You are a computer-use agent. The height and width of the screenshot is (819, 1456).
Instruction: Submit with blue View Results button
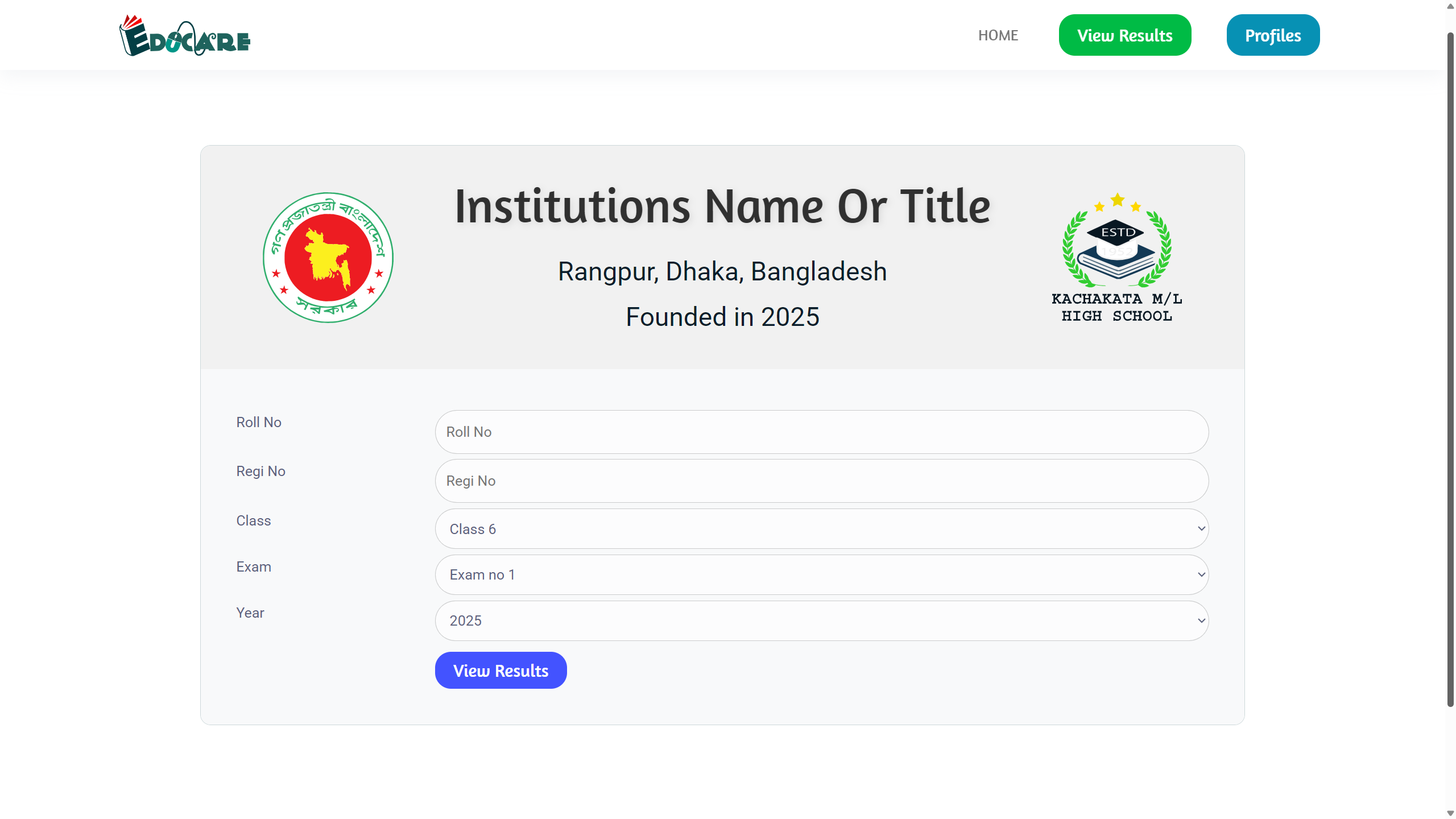(x=500, y=671)
